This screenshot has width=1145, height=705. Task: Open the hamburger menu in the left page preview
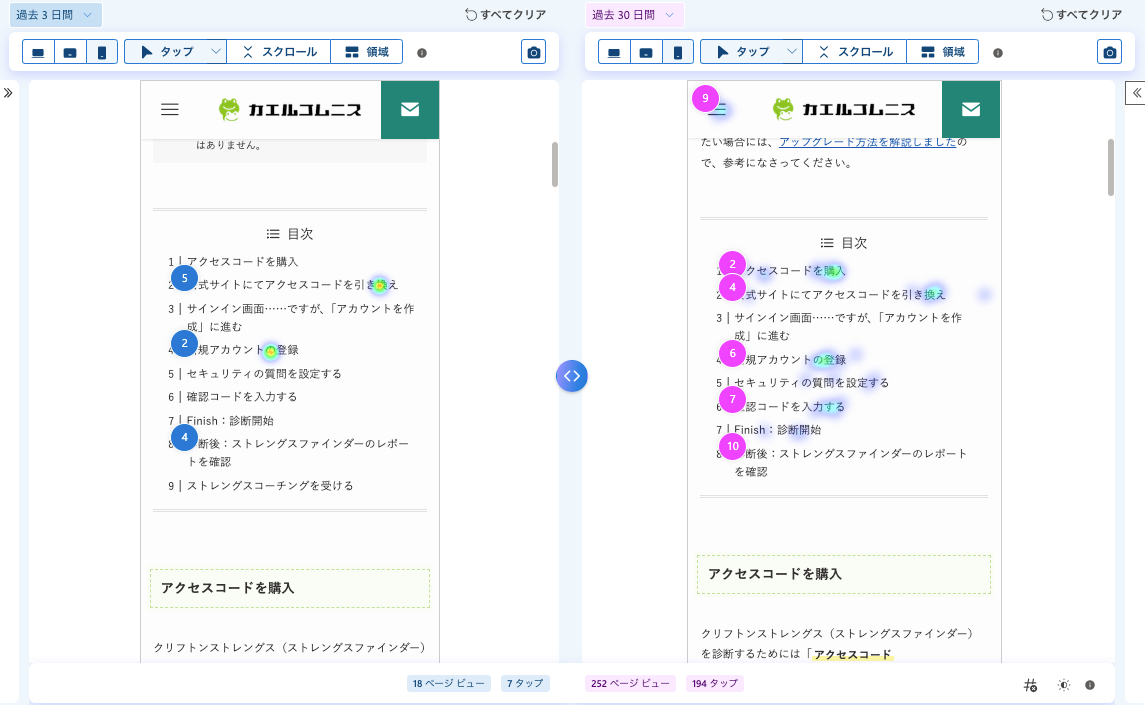(x=170, y=110)
